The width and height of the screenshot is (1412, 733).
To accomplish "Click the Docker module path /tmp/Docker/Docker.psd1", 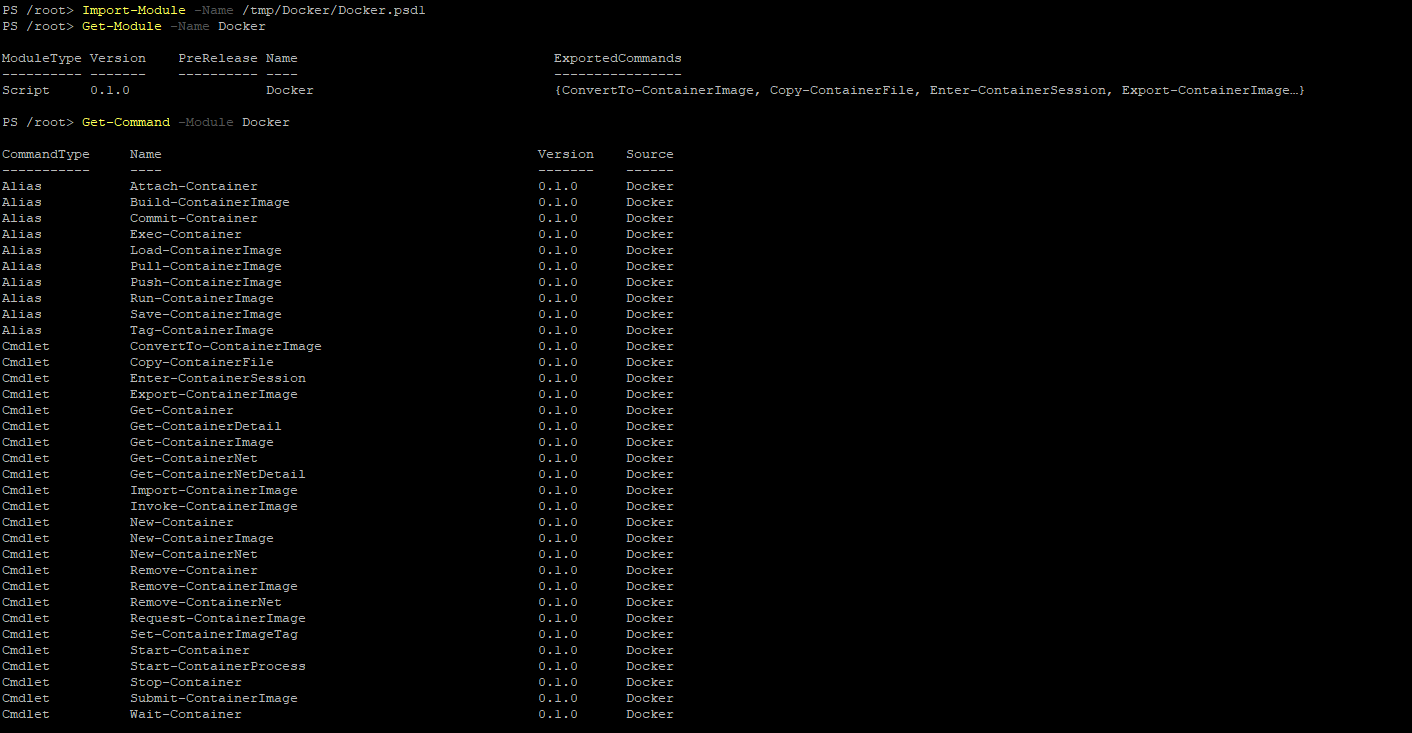I will tap(334, 9).
